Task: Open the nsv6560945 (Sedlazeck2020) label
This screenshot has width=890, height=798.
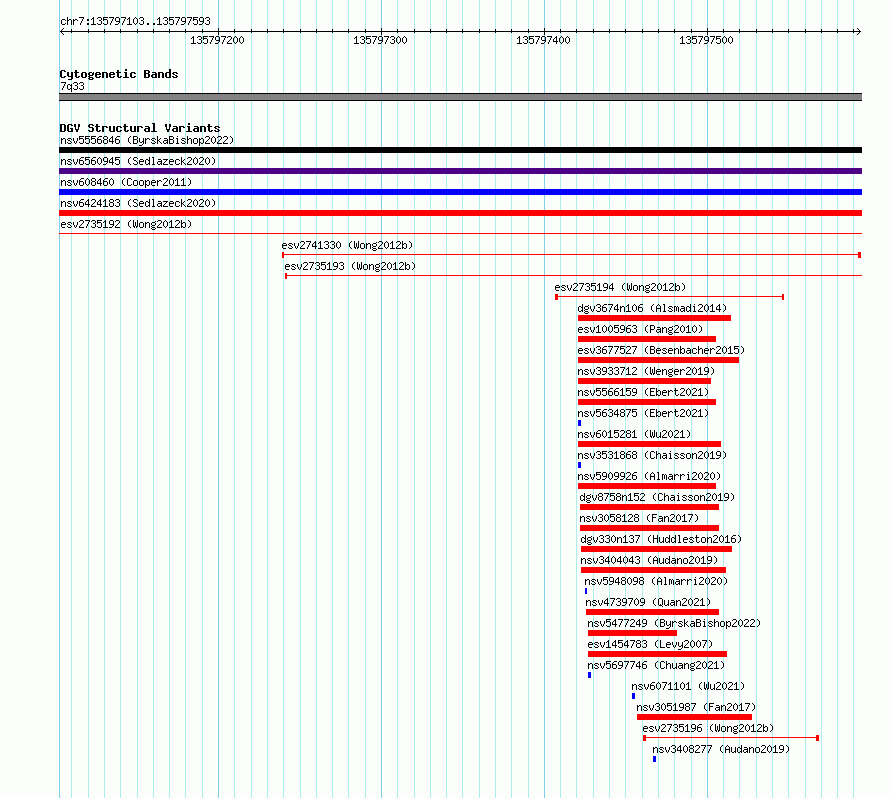Action: (138, 161)
